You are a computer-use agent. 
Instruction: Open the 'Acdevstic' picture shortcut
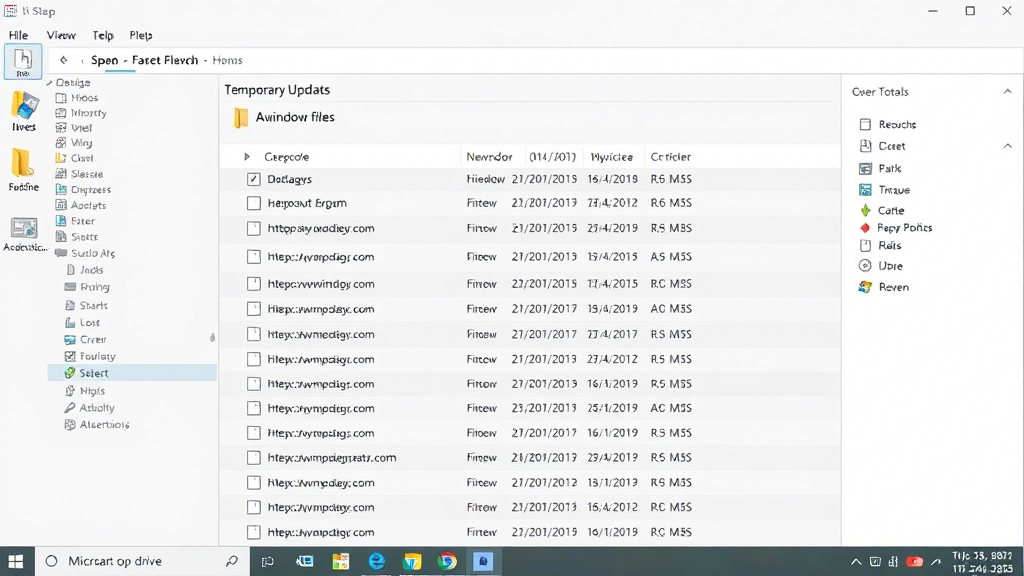[25, 234]
